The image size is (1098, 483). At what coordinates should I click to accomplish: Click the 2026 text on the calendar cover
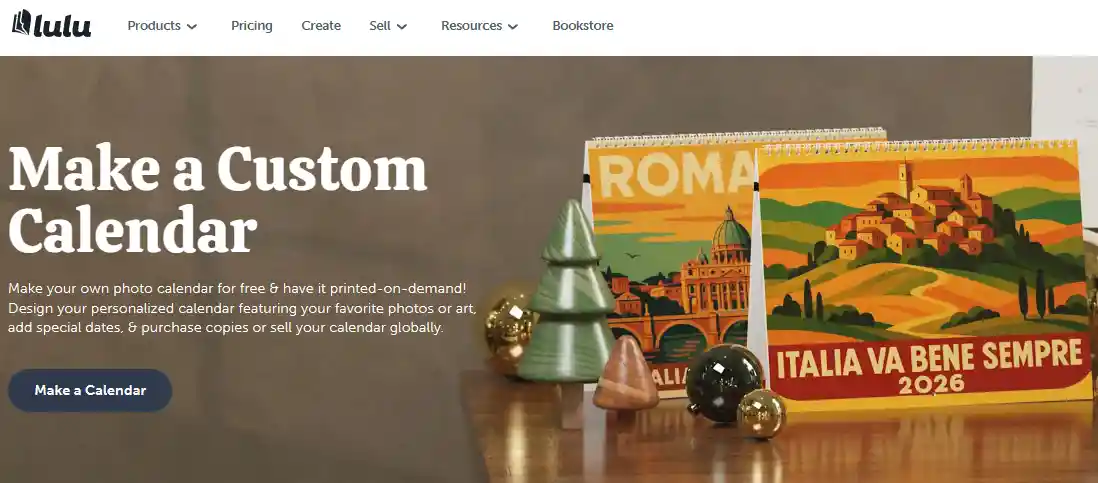tap(931, 383)
